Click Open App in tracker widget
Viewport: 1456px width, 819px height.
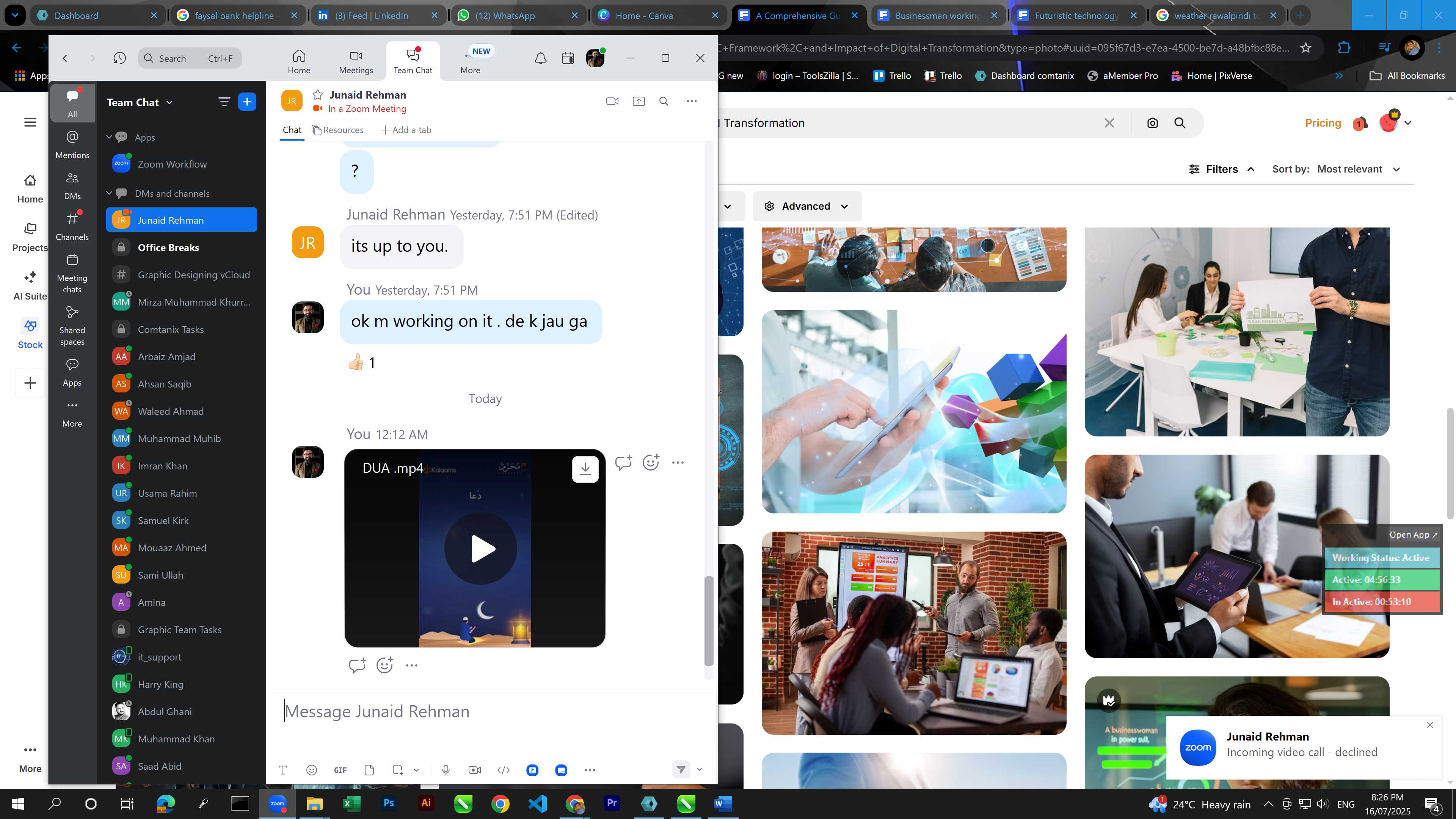point(1412,535)
